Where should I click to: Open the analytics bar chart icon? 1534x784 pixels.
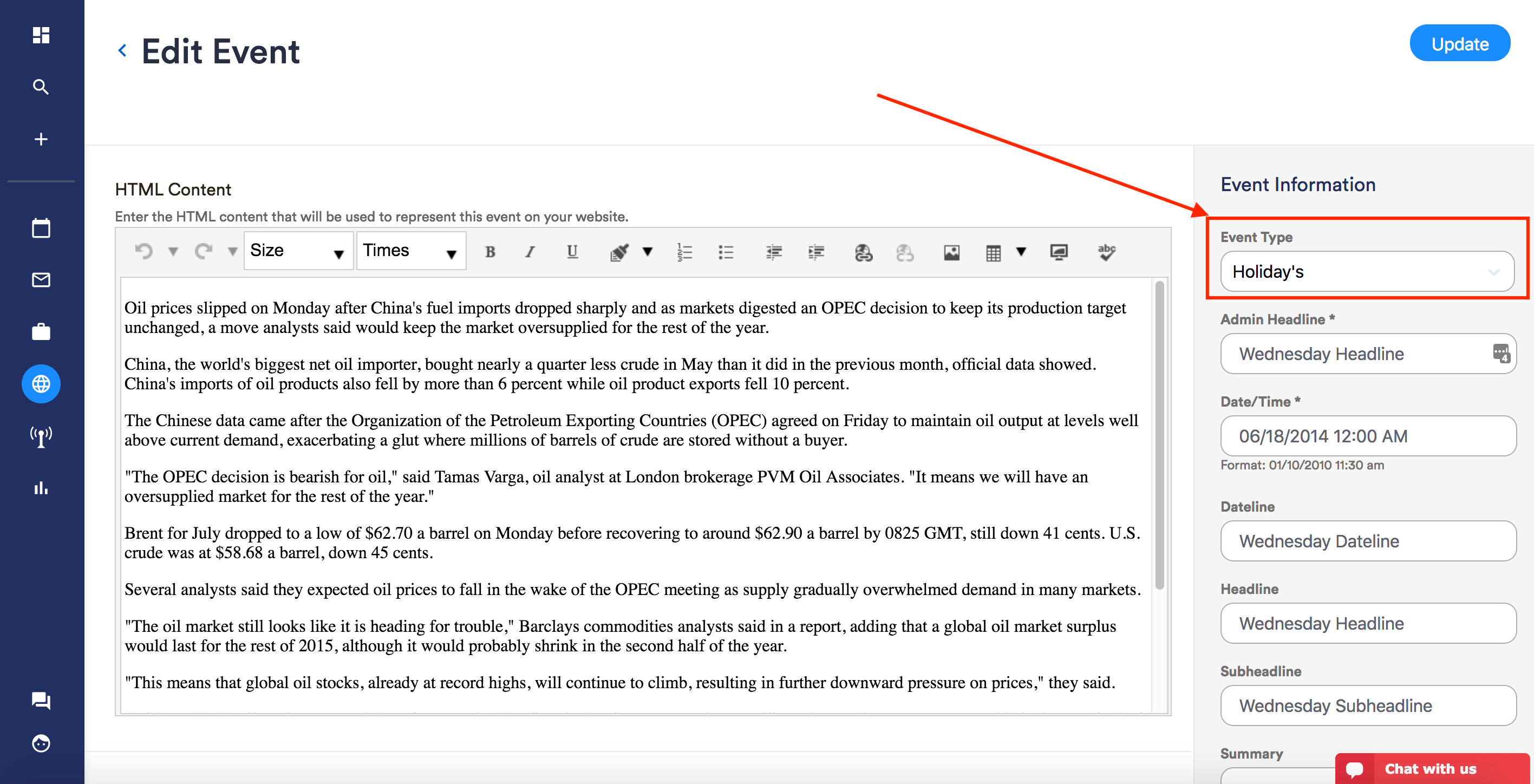tap(41, 488)
